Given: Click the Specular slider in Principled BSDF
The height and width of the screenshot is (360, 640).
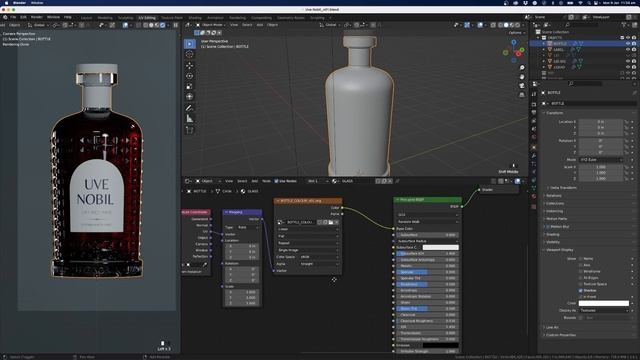Looking at the screenshot, I should pos(427,272).
